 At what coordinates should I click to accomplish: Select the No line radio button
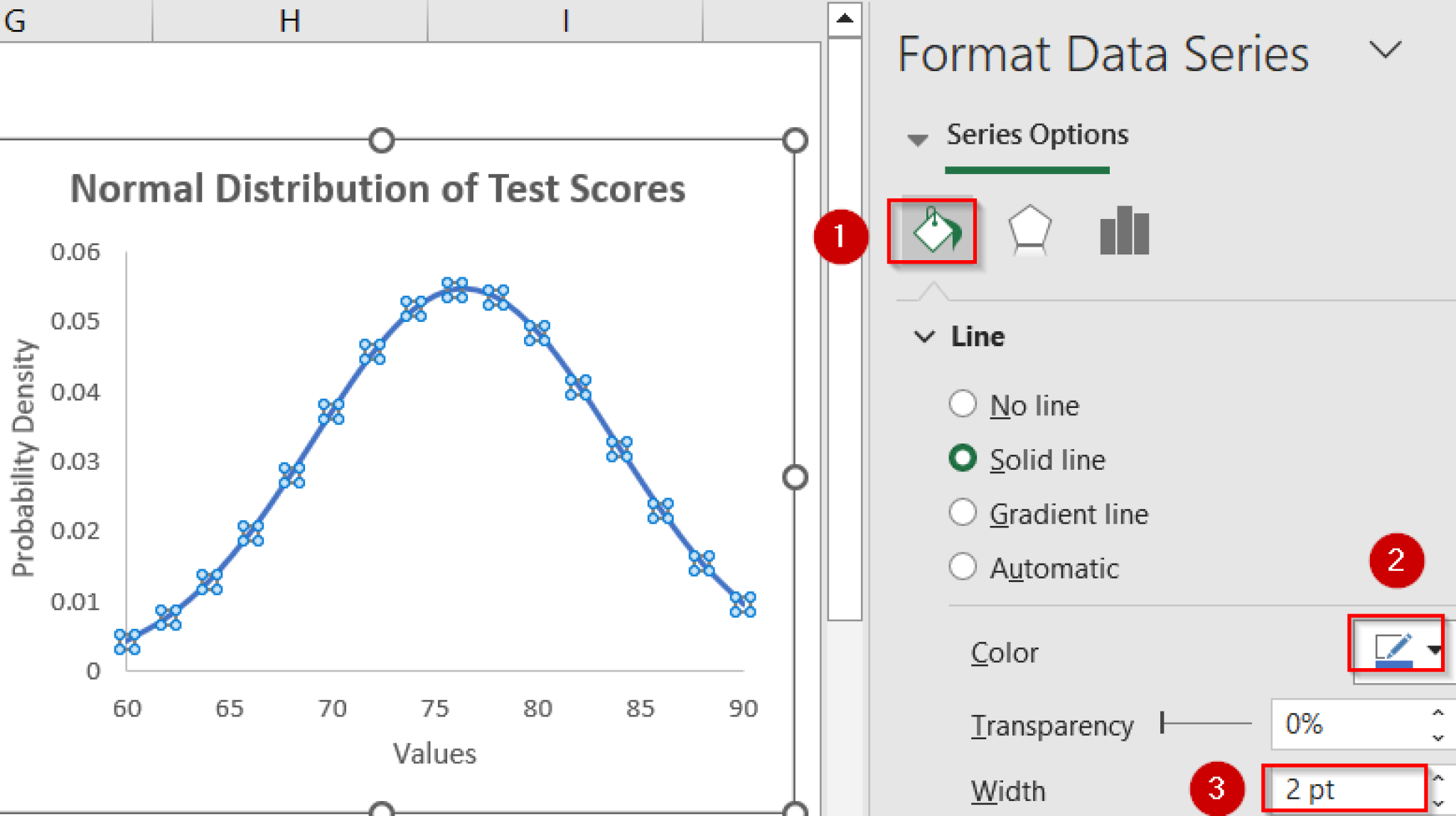(963, 404)
